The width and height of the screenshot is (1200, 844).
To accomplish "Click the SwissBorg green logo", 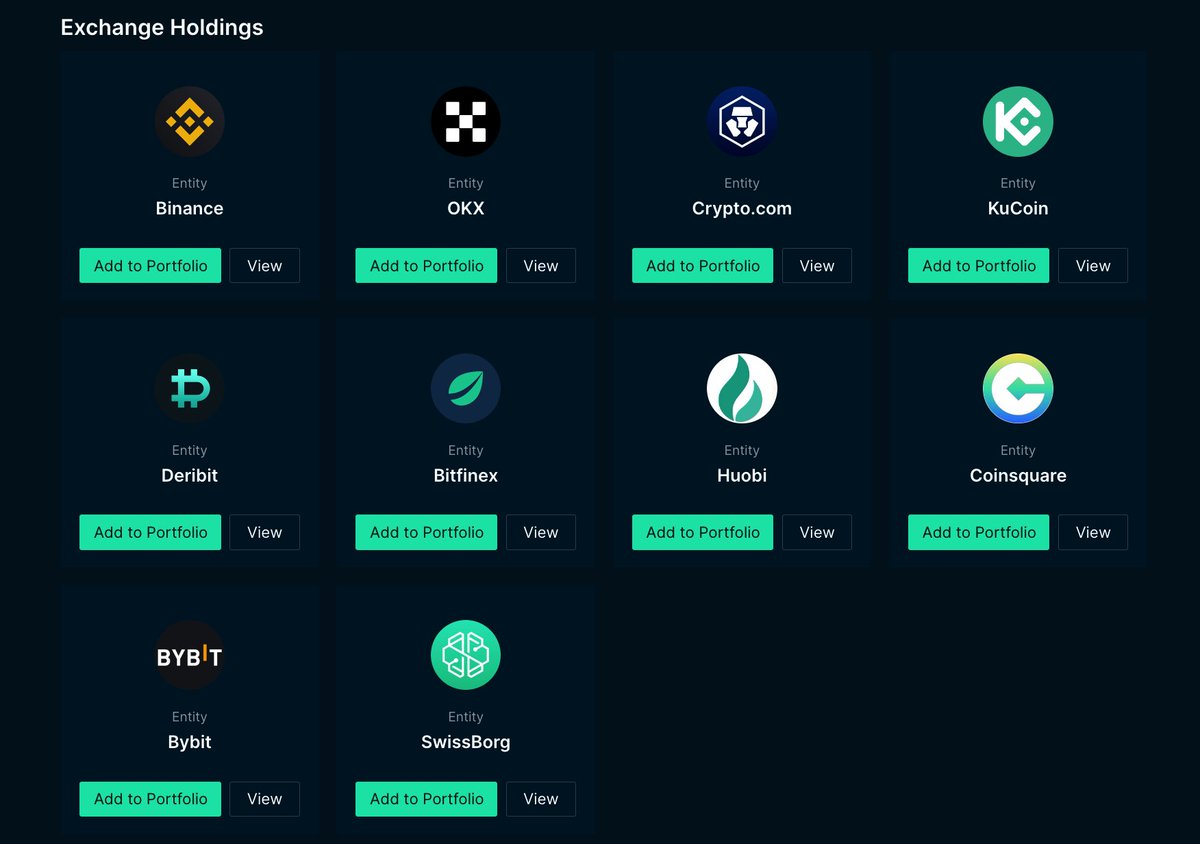I will [466, 655].
